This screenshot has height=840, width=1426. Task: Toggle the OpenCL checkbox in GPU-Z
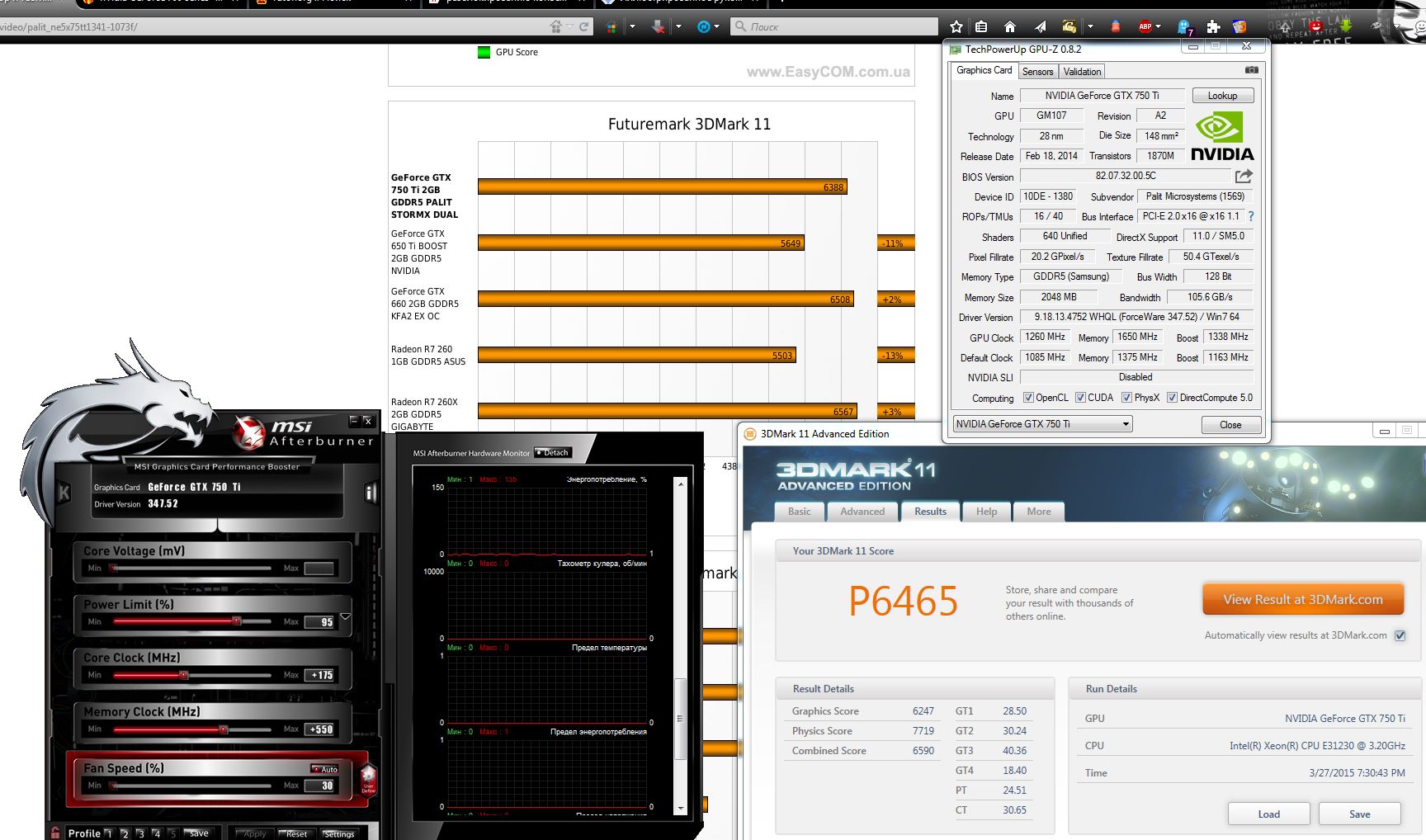[1028, 398]
